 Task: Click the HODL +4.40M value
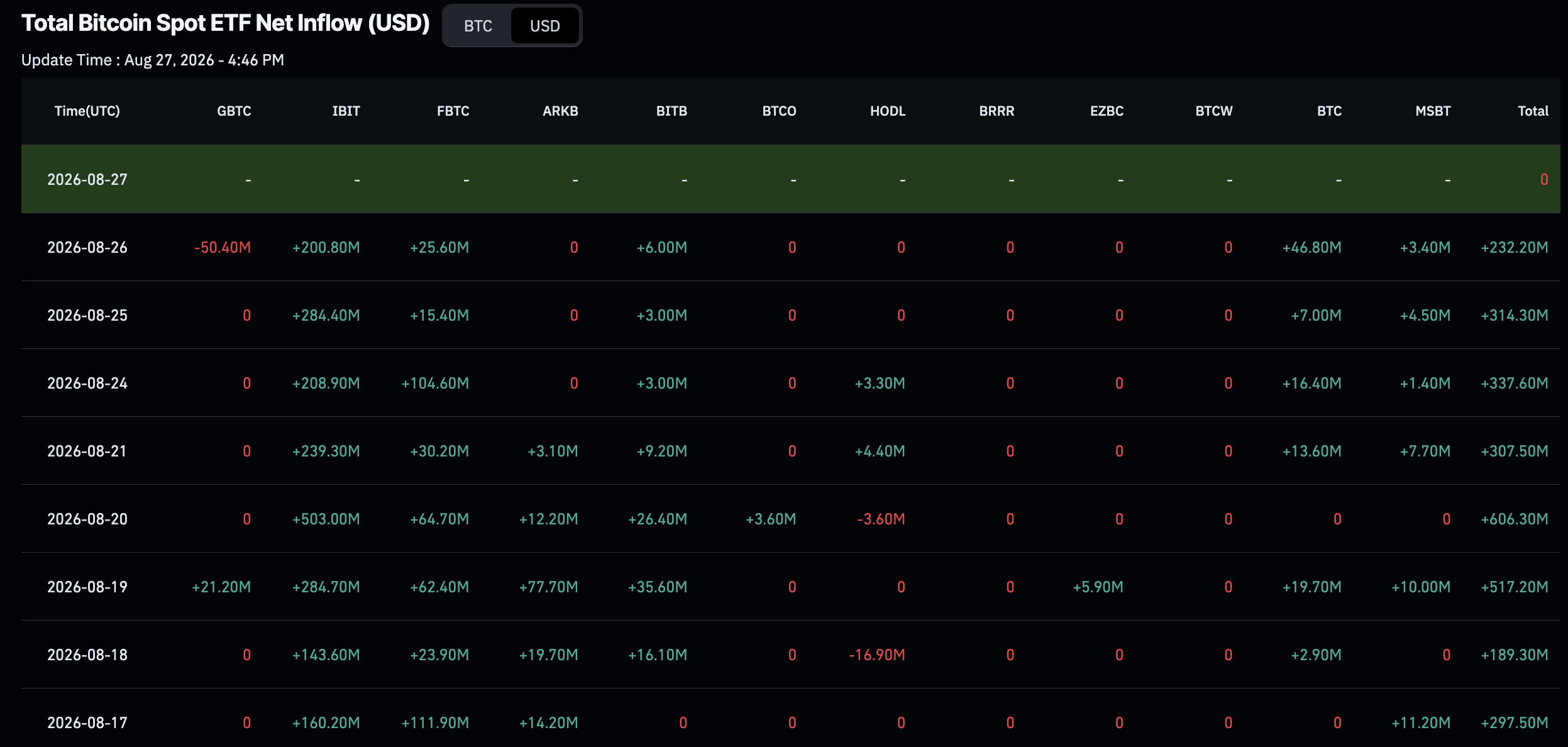point(880,451)
